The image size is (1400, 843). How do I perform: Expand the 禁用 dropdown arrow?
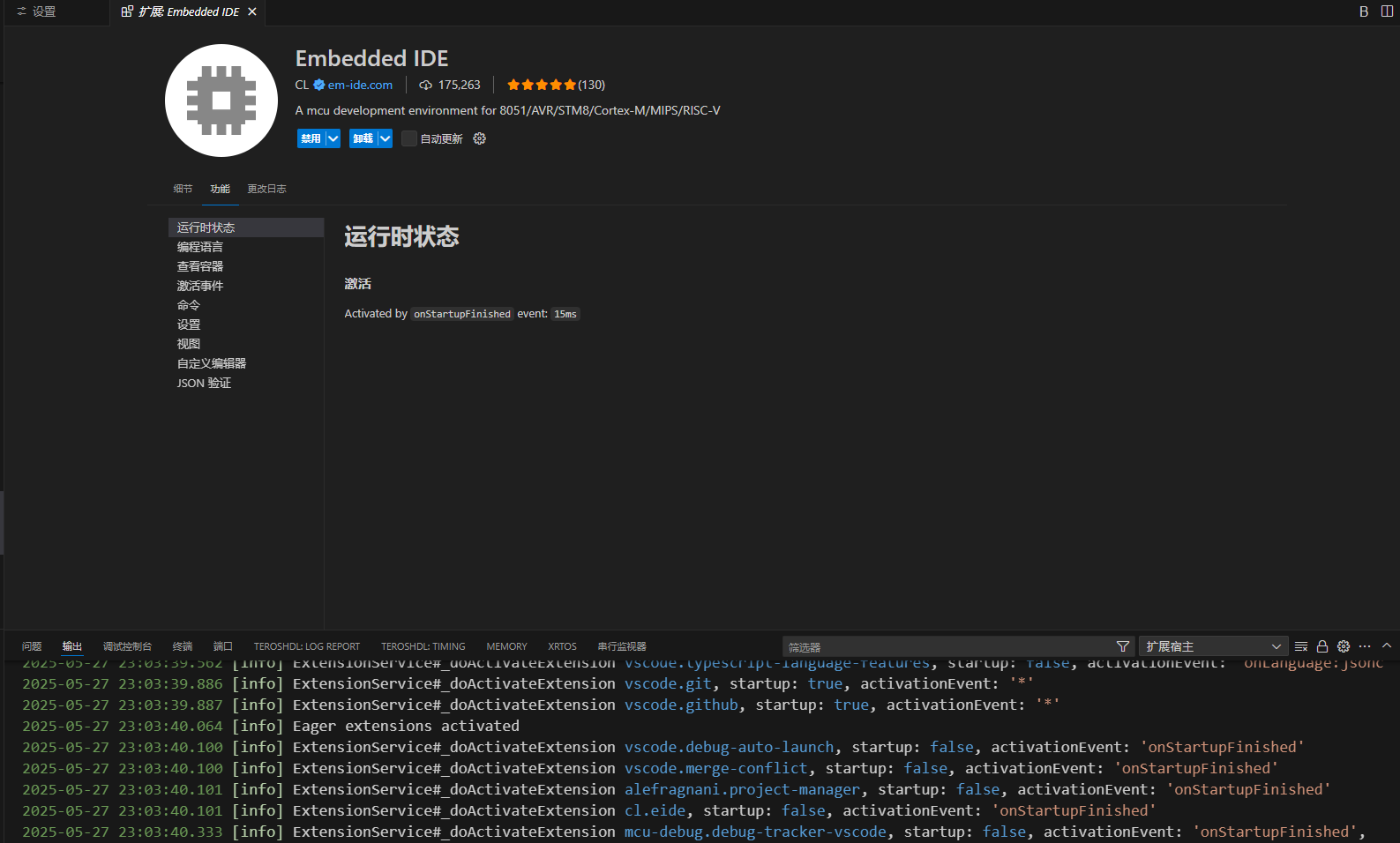pos(333,138)
